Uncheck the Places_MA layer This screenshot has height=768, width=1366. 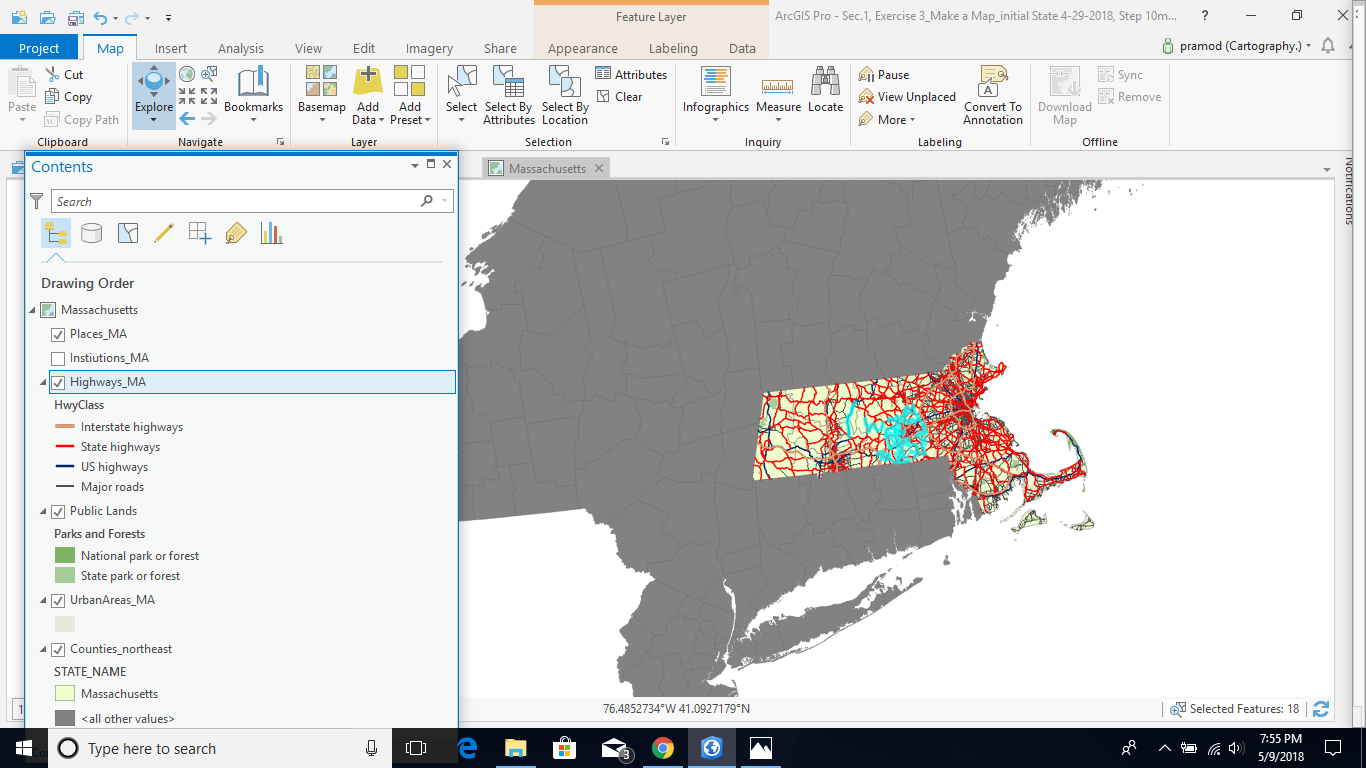(58, 334)
